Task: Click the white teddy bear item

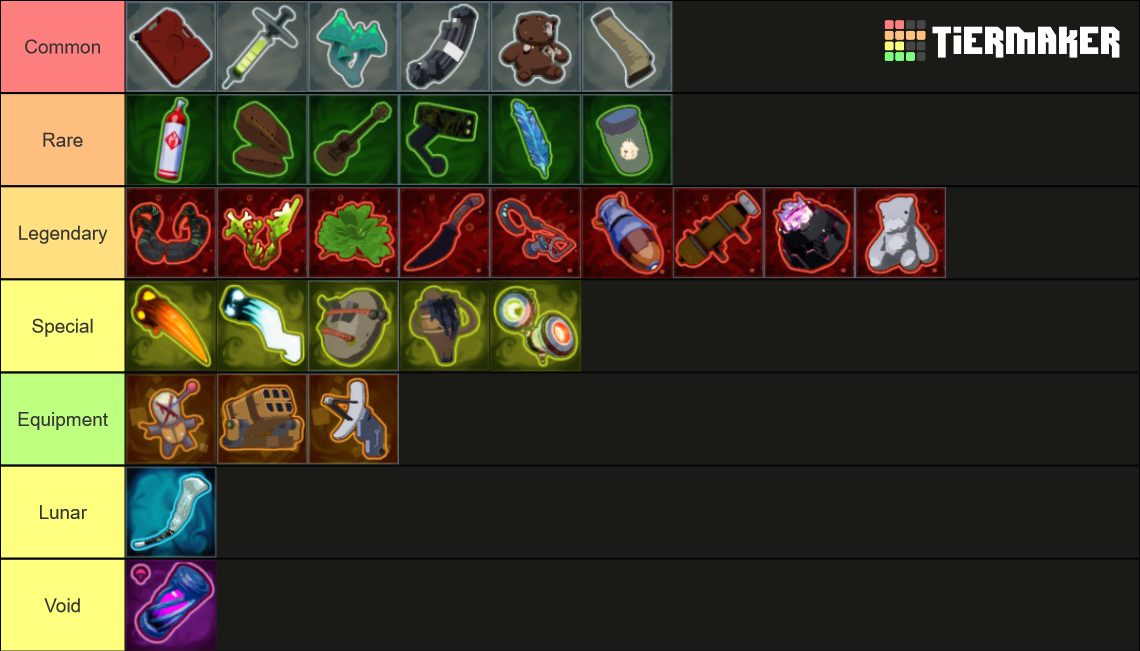Action: click(901, 233)
